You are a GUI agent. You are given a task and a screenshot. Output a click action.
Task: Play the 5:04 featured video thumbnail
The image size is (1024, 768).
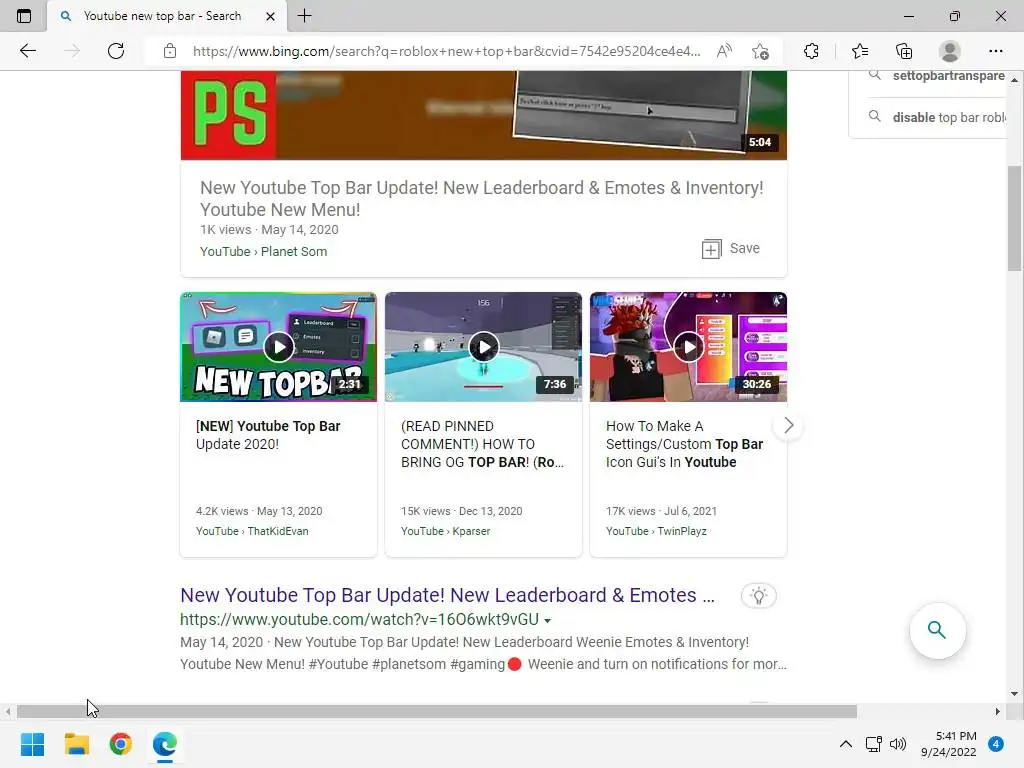coord(483,115)
